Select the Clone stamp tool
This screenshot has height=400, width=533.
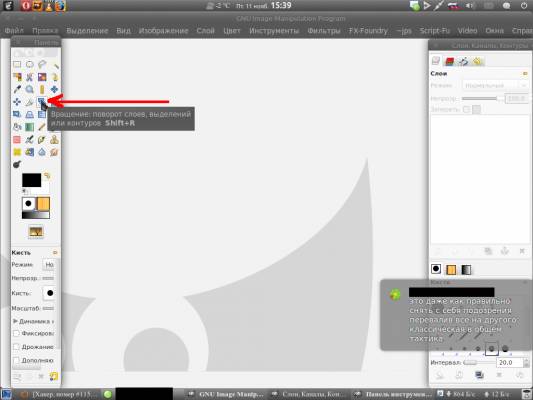[x=54, y=139]
